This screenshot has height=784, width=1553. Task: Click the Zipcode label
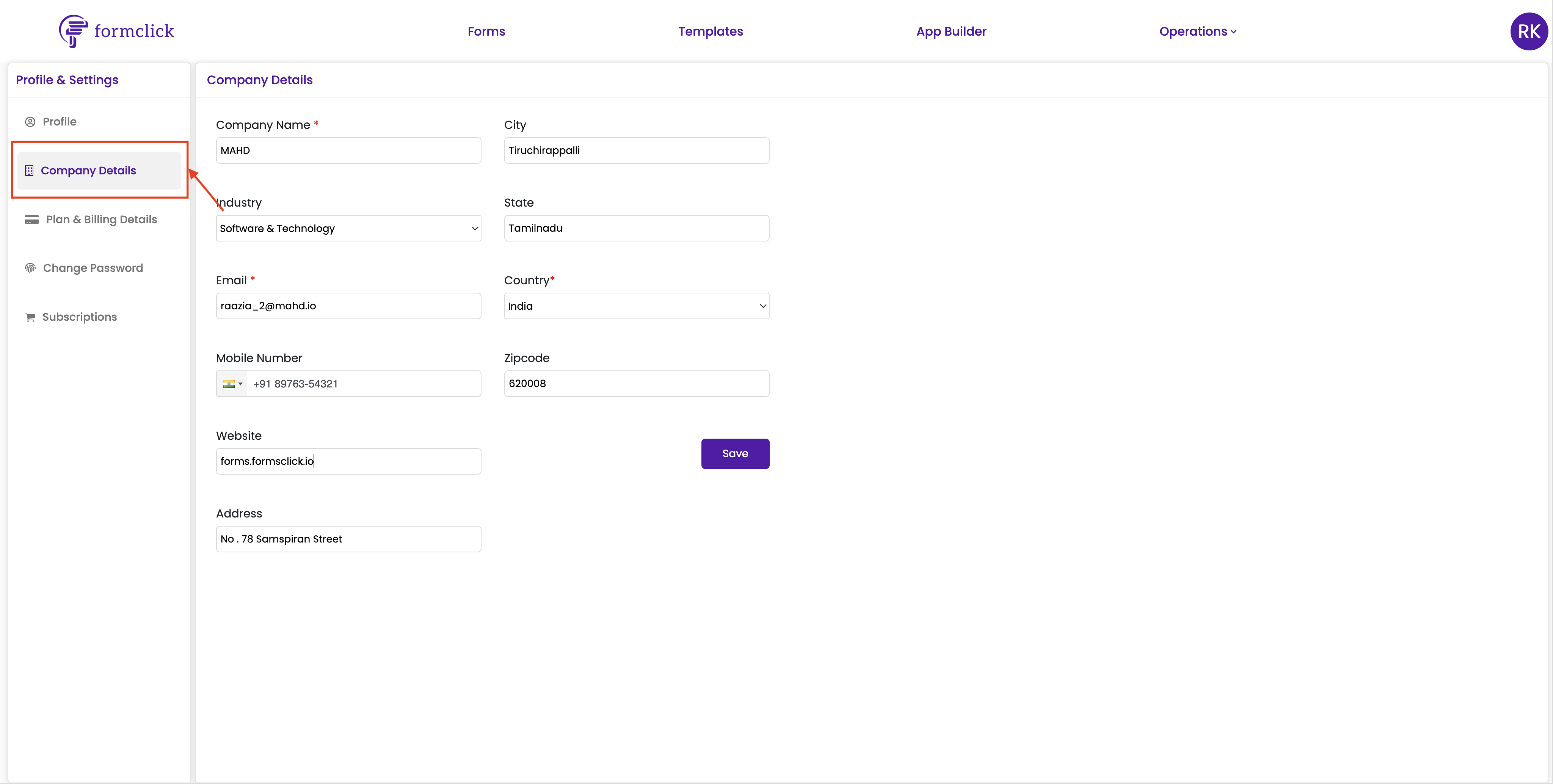[x=527, y=358]
